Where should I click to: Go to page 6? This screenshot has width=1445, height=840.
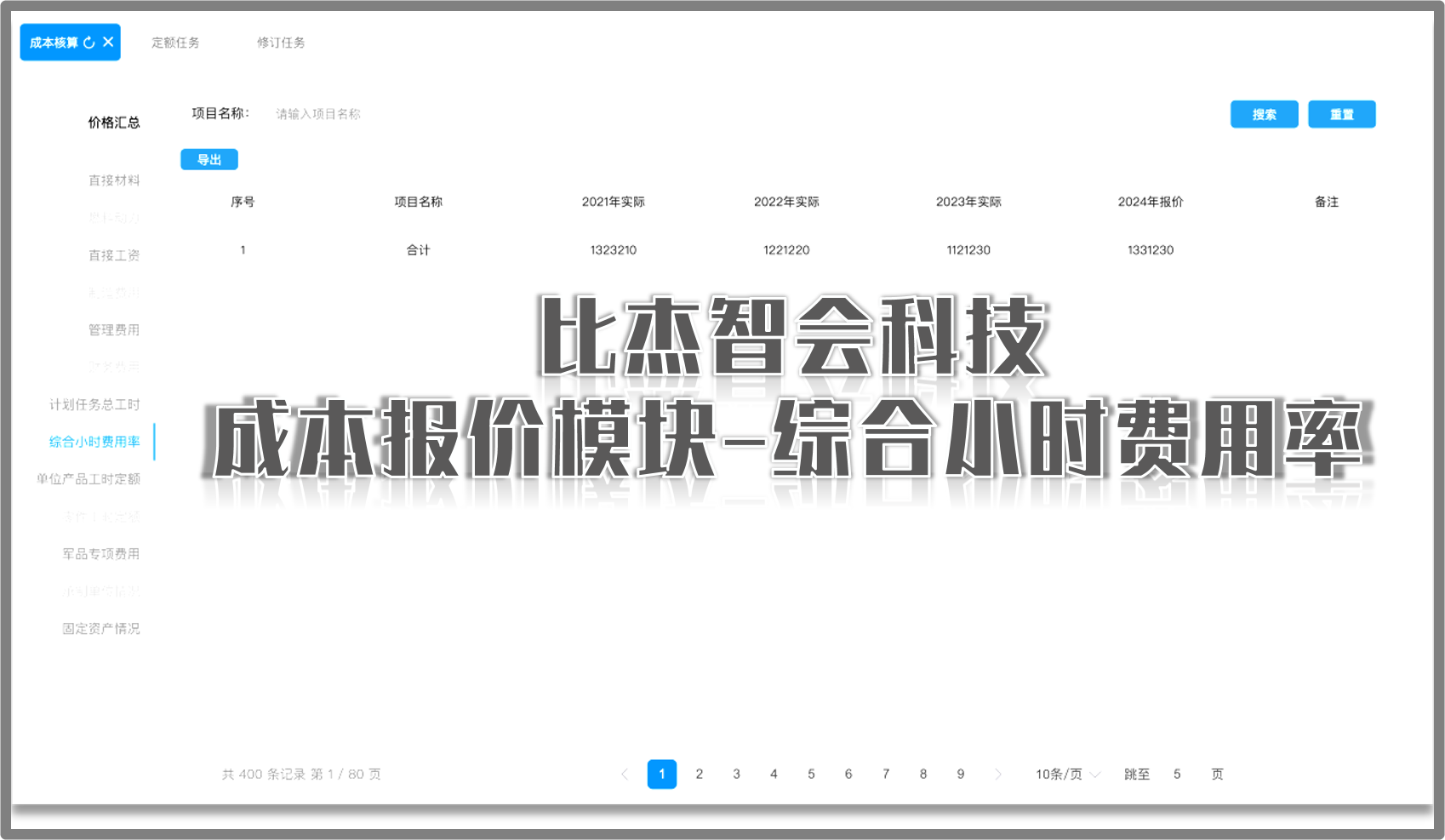848,774
